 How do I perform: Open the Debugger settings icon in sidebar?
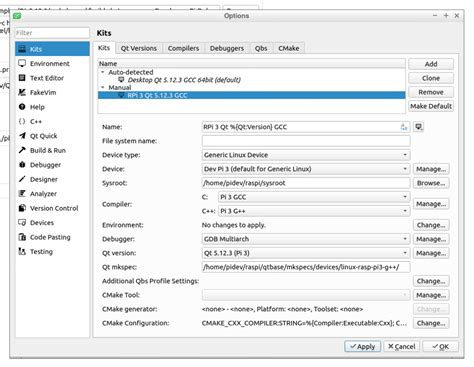pos(22,165)
